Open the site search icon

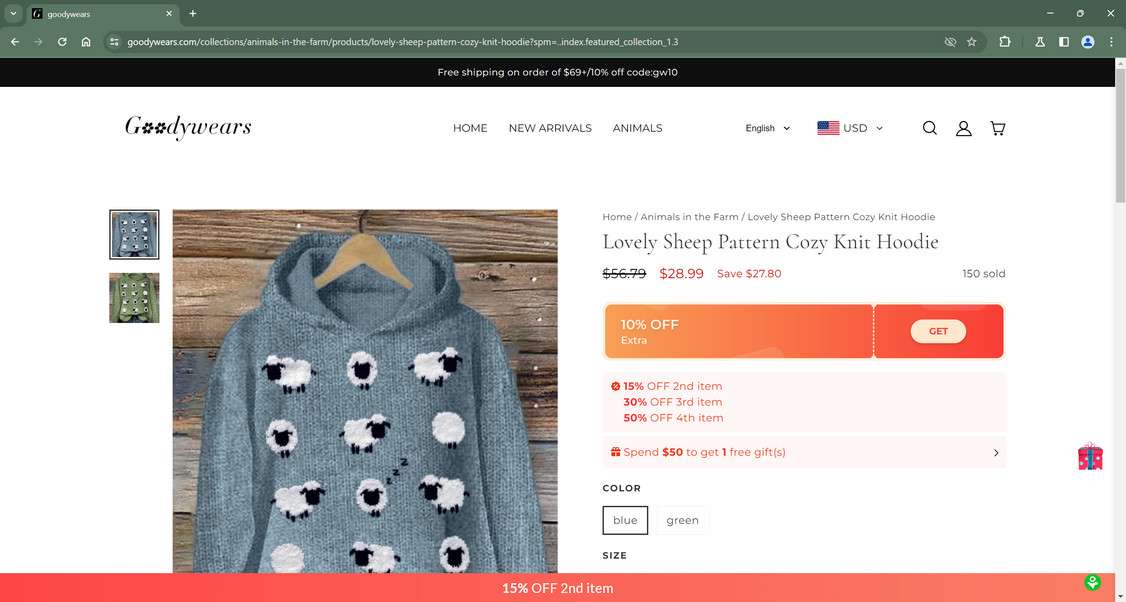[x=930, y=128]
